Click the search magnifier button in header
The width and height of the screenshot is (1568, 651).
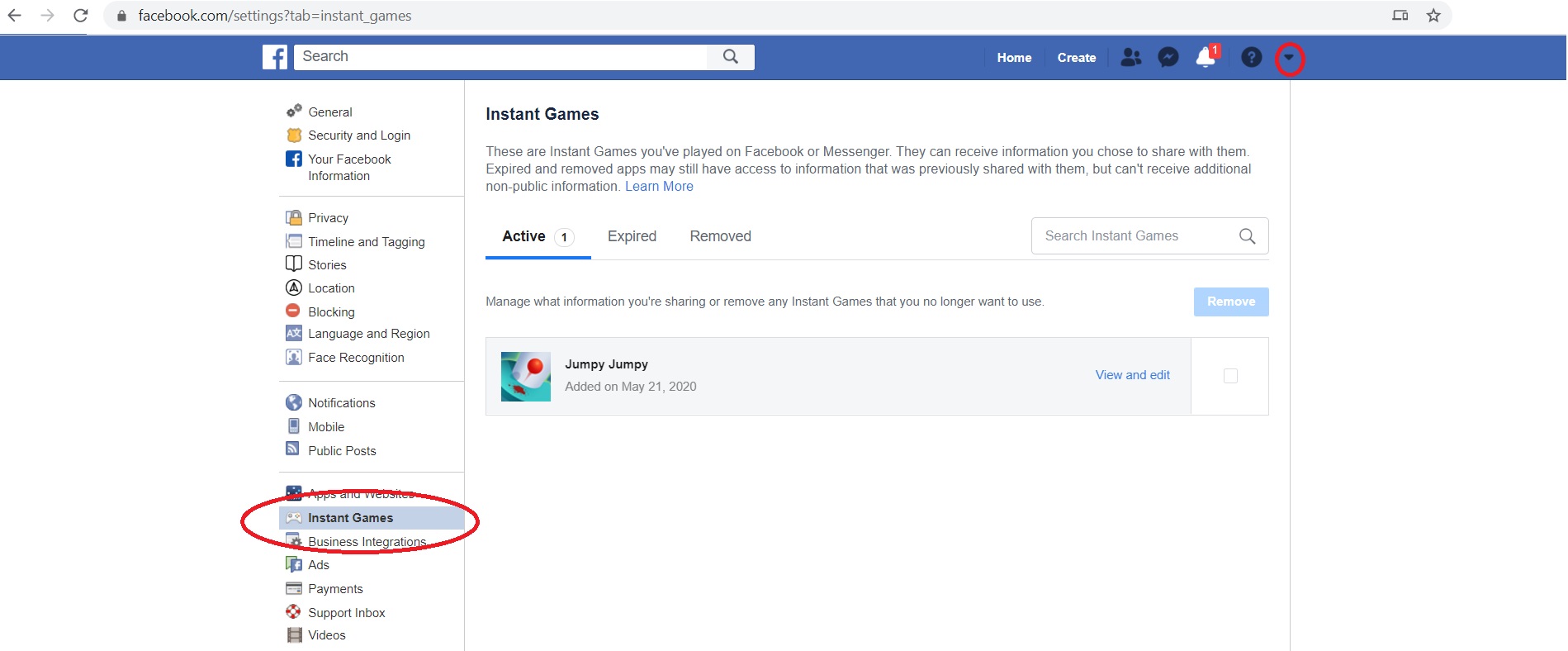[731, 56]
